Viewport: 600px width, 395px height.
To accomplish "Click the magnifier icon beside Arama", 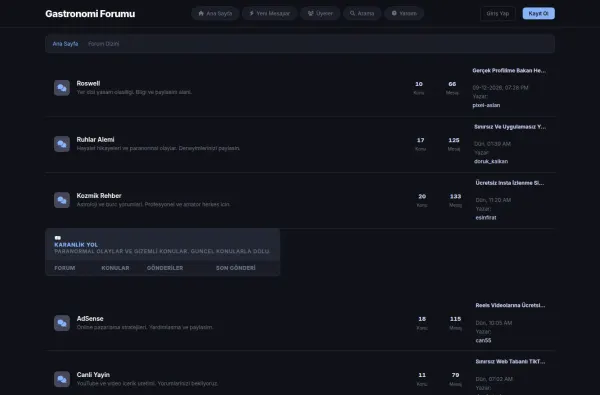I will [352, 13].
